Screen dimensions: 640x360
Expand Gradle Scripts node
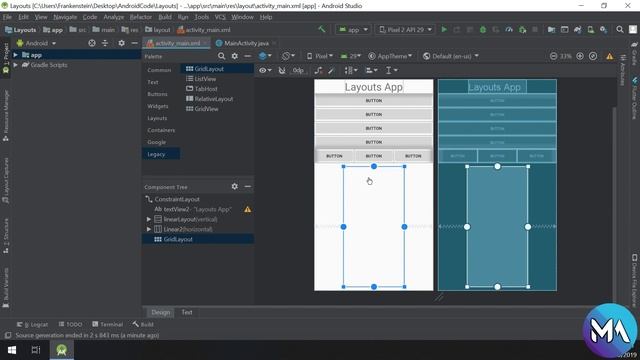click(16, 65)
